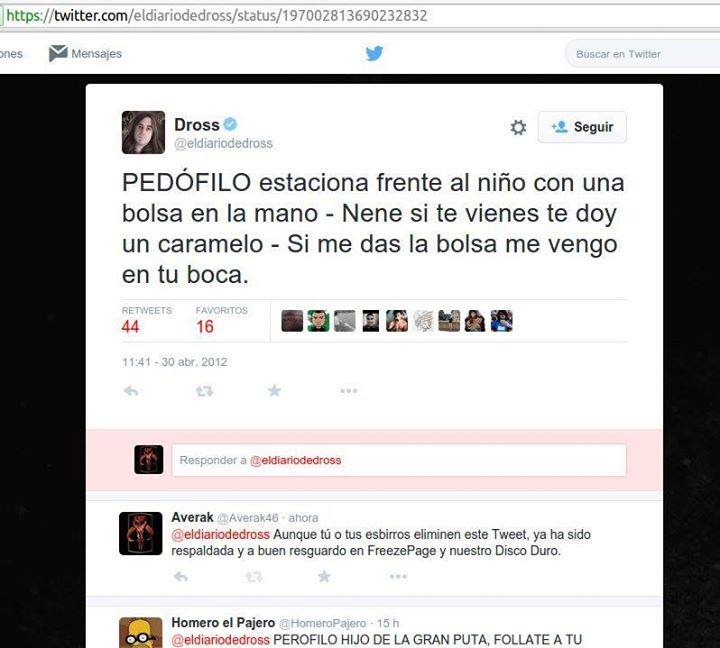Screen dimensions: 720x648
Task: Open Homero el Pajero's profile name
Action: pyautogui.click(x=223, y=623)
